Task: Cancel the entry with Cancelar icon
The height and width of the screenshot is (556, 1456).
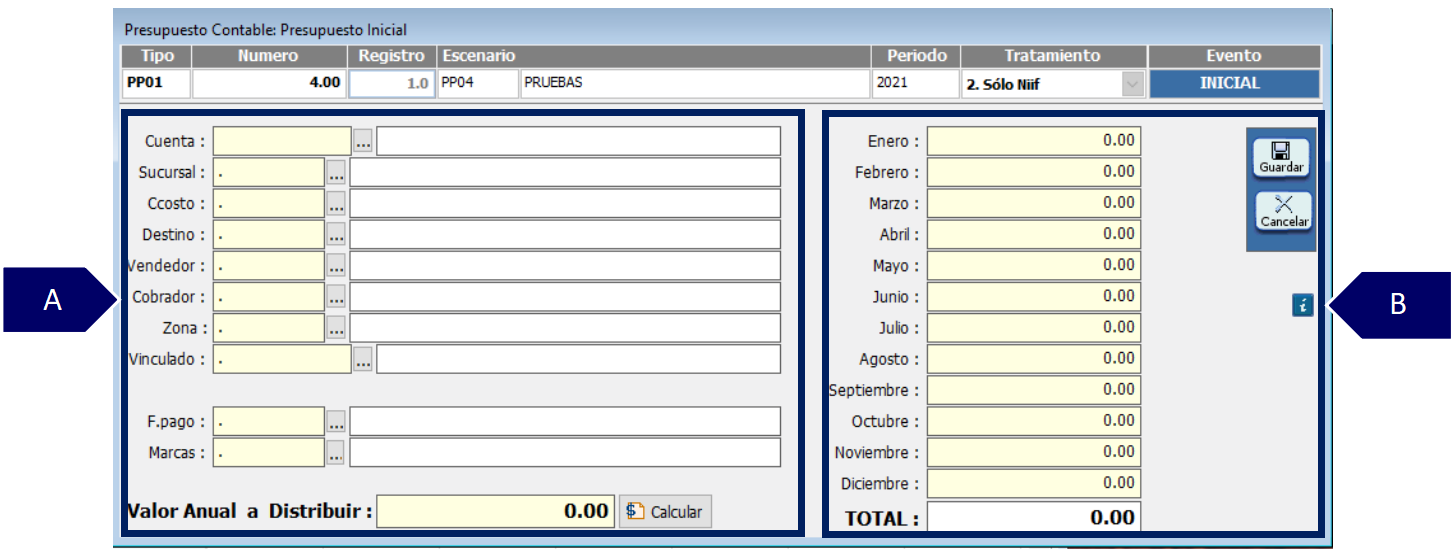Action: [1284, 211]
